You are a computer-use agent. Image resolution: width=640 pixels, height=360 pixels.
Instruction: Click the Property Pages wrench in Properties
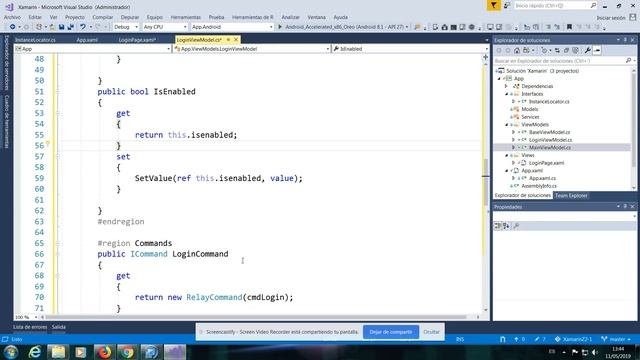(516, 226)
